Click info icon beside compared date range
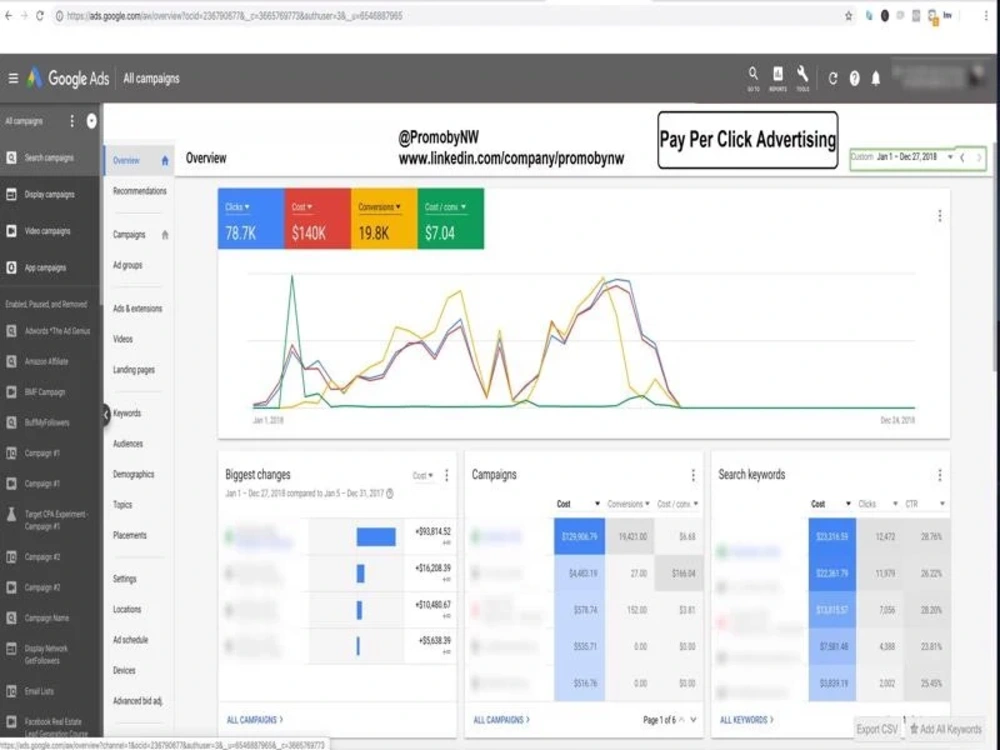Screen dimensions: 1000x750 pyautogui.click(x=390, y=494)
